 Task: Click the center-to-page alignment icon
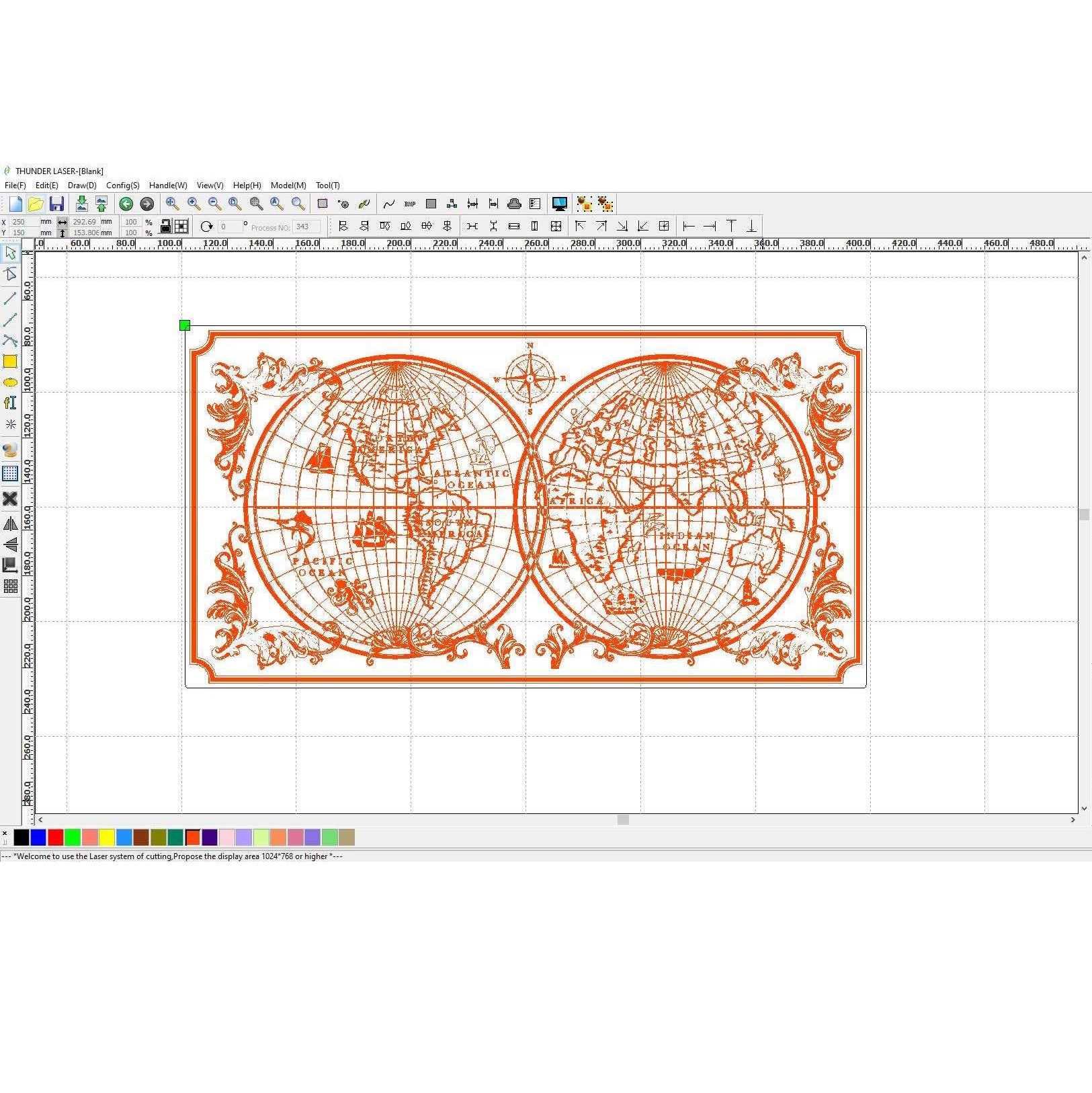(x=664, y=227)
